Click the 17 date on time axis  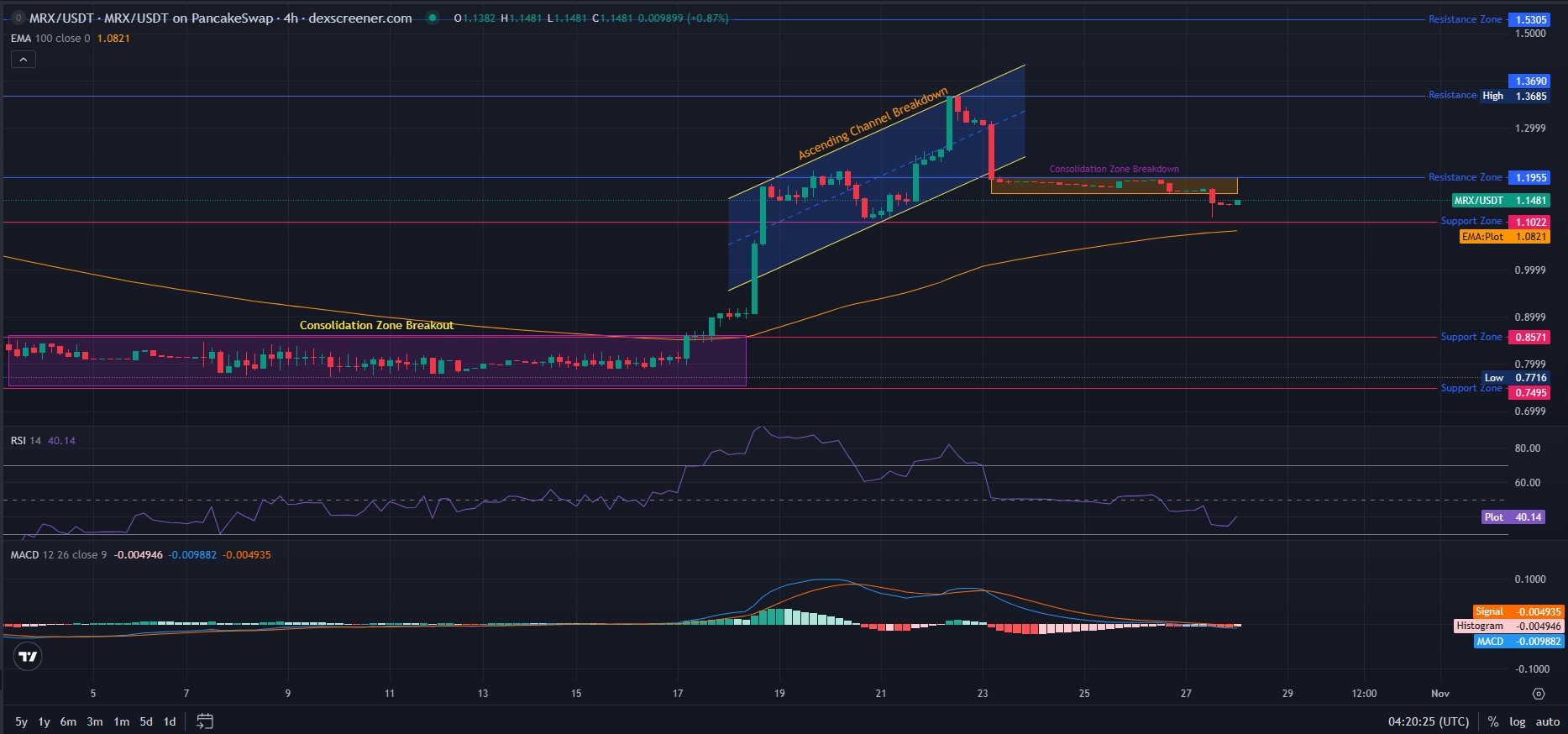pyautogui.click(x=678, y=694)
